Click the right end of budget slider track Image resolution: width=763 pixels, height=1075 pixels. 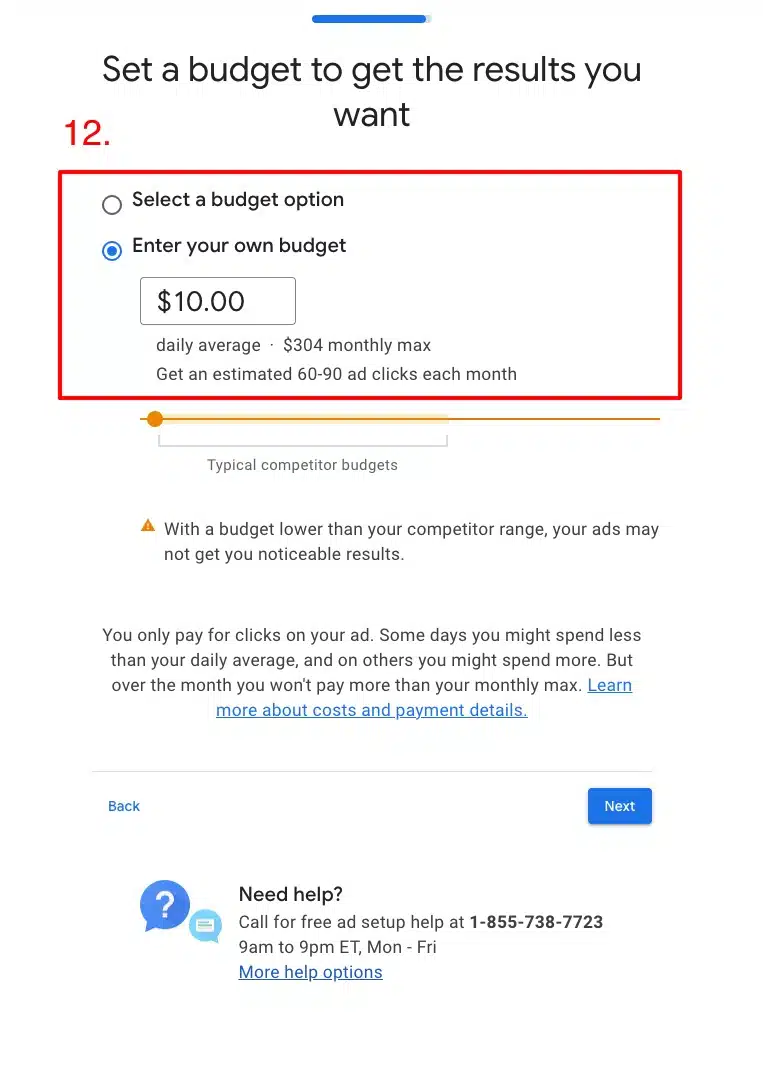(x=655, y=419)
